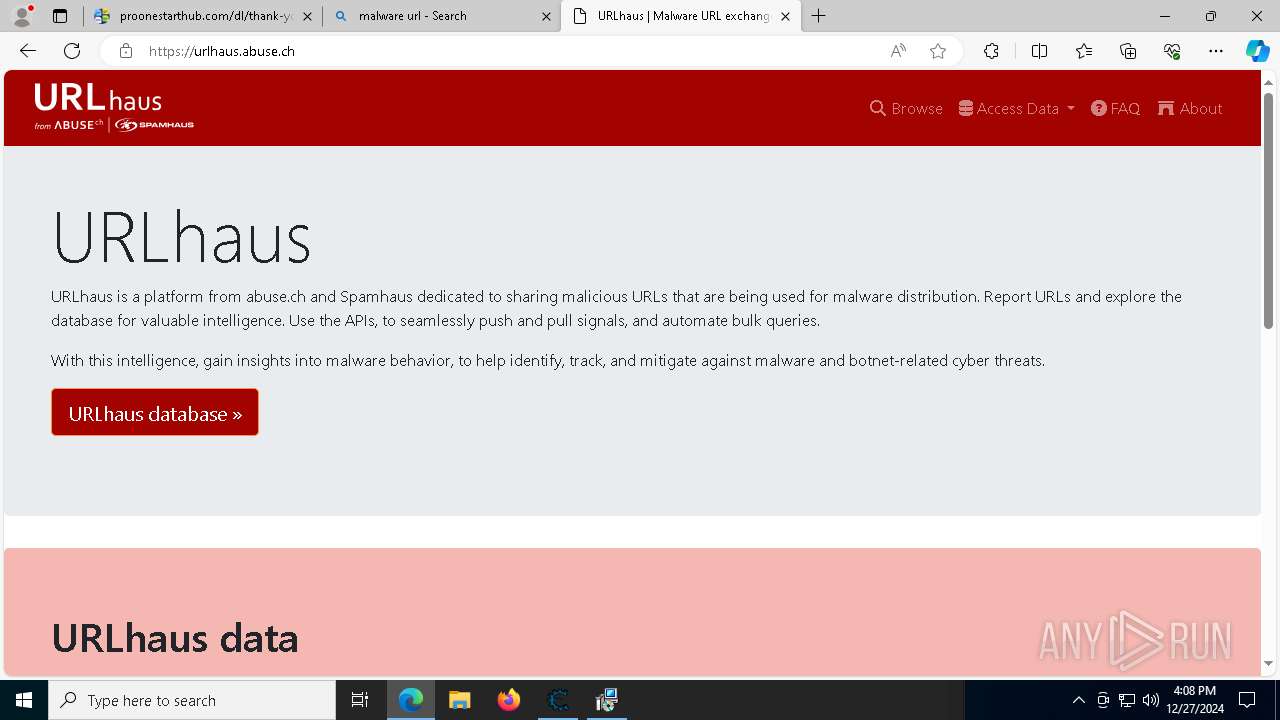Expand the Access Data dropdown
Viewport: 1280px width, 720px height.
point(1016,108)
